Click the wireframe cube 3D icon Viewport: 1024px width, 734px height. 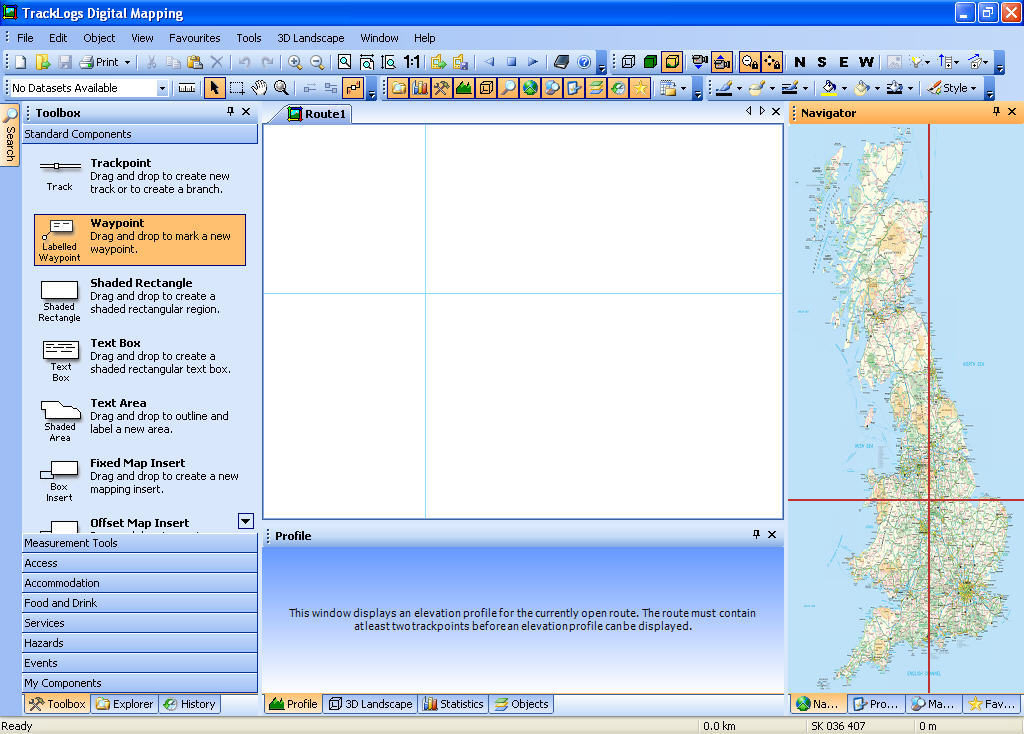click(x=628, y=62)
